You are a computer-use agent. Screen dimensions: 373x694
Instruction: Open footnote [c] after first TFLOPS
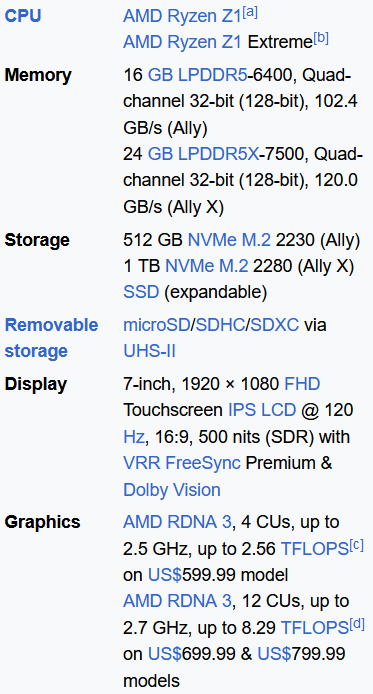(x=356, y=545)
